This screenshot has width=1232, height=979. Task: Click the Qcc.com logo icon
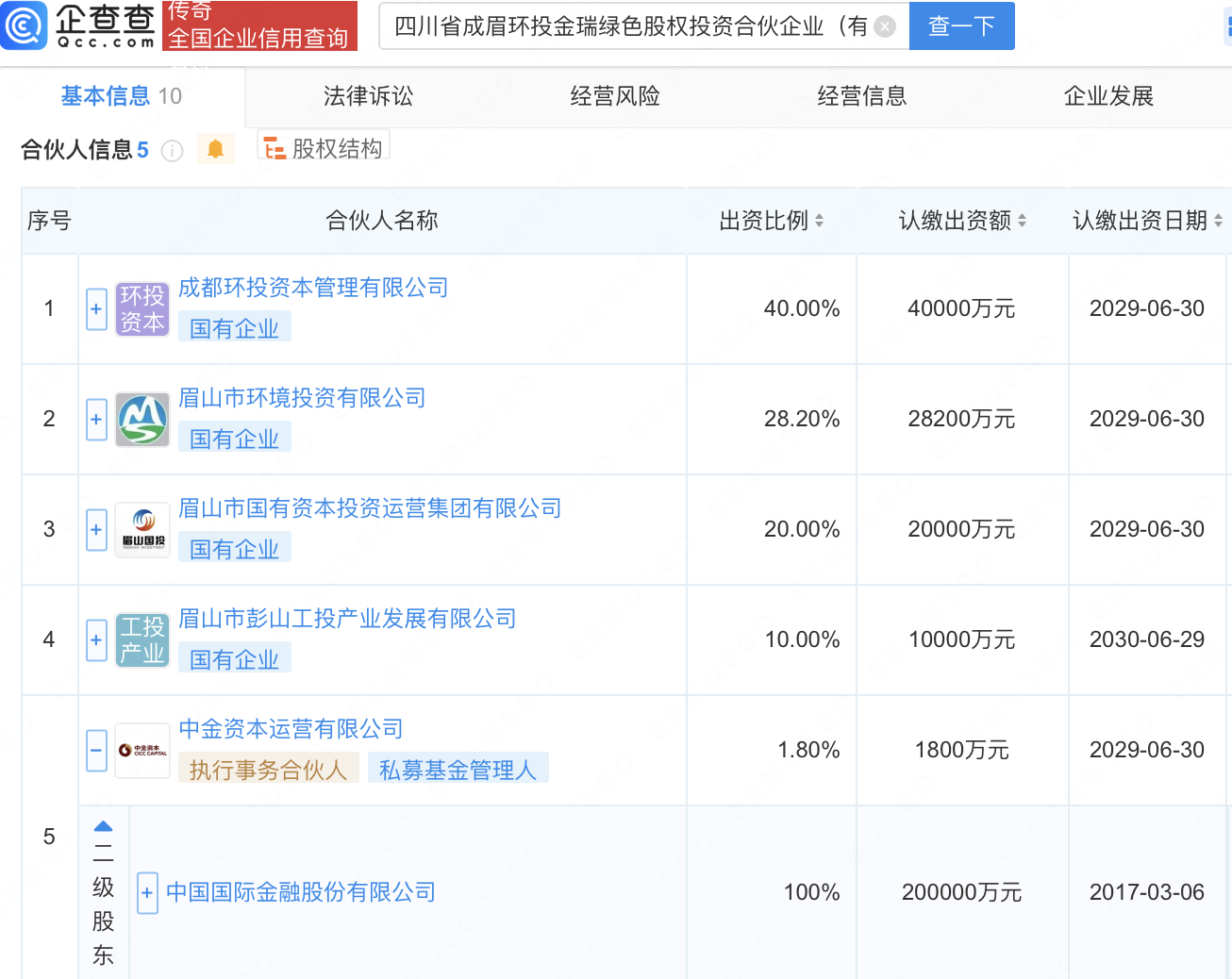coord(24,25)
